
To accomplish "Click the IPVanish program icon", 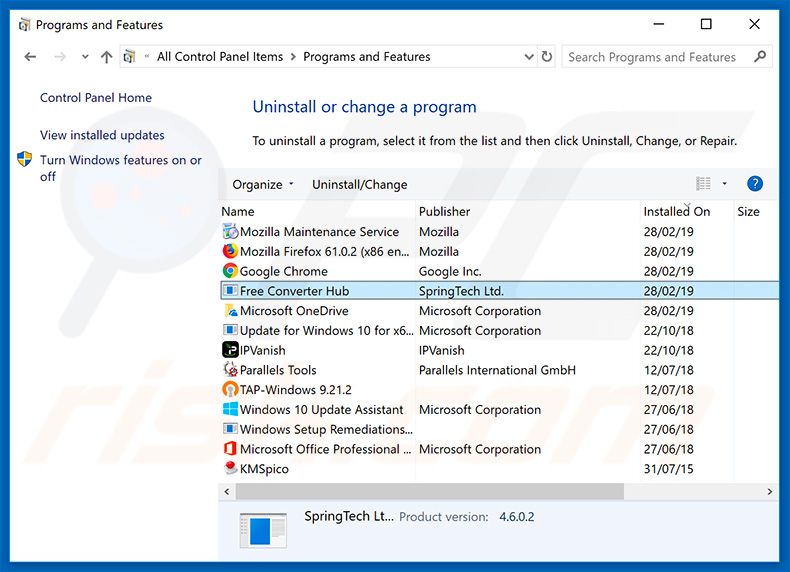I will point(230,350).
